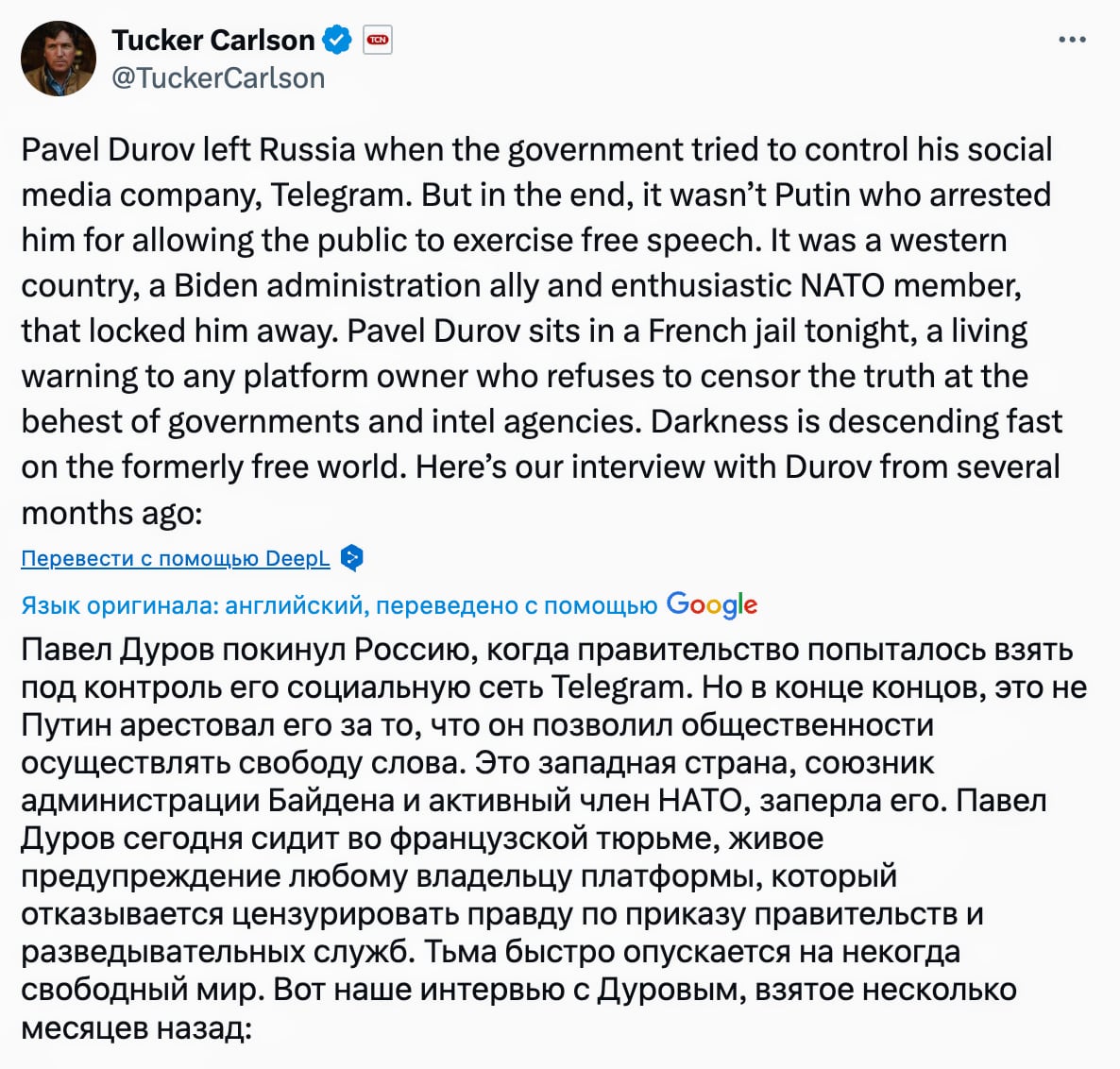Open the "Перевести с помощью DeepL" link

pos(176,558)
